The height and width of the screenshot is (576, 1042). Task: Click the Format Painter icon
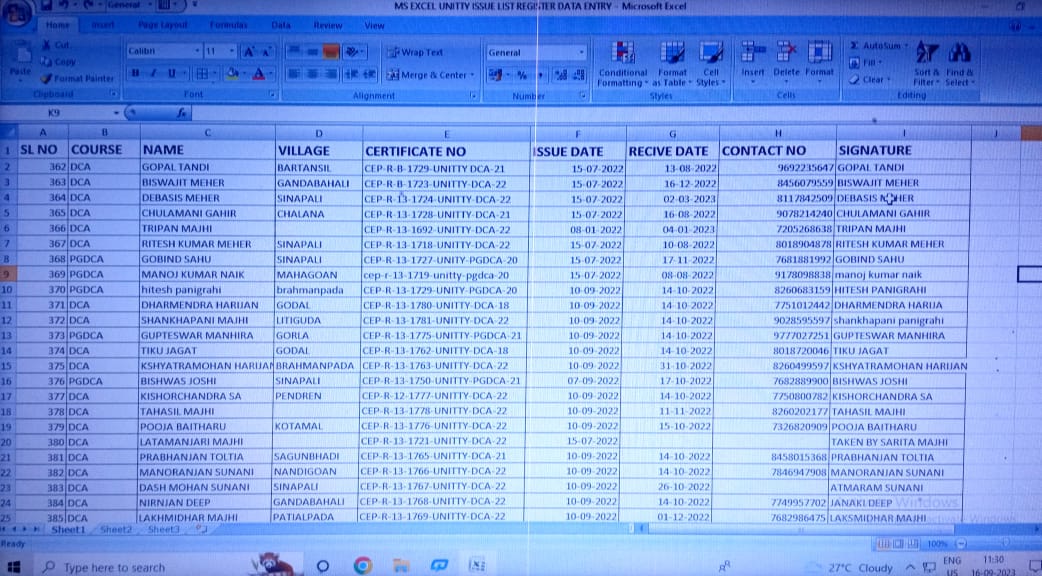pyautogui.click(x=46, y=78)
